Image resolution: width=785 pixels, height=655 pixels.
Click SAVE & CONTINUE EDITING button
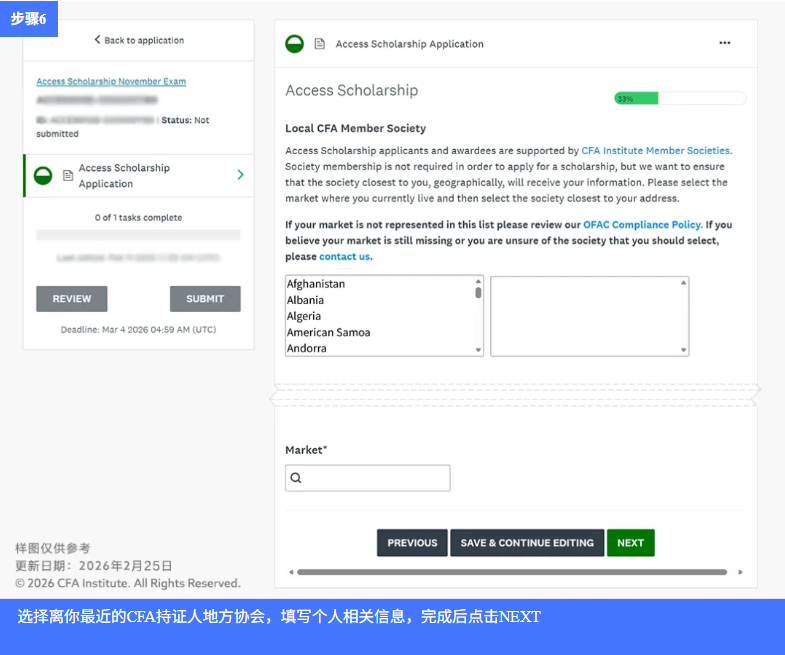tap(527, 543)
